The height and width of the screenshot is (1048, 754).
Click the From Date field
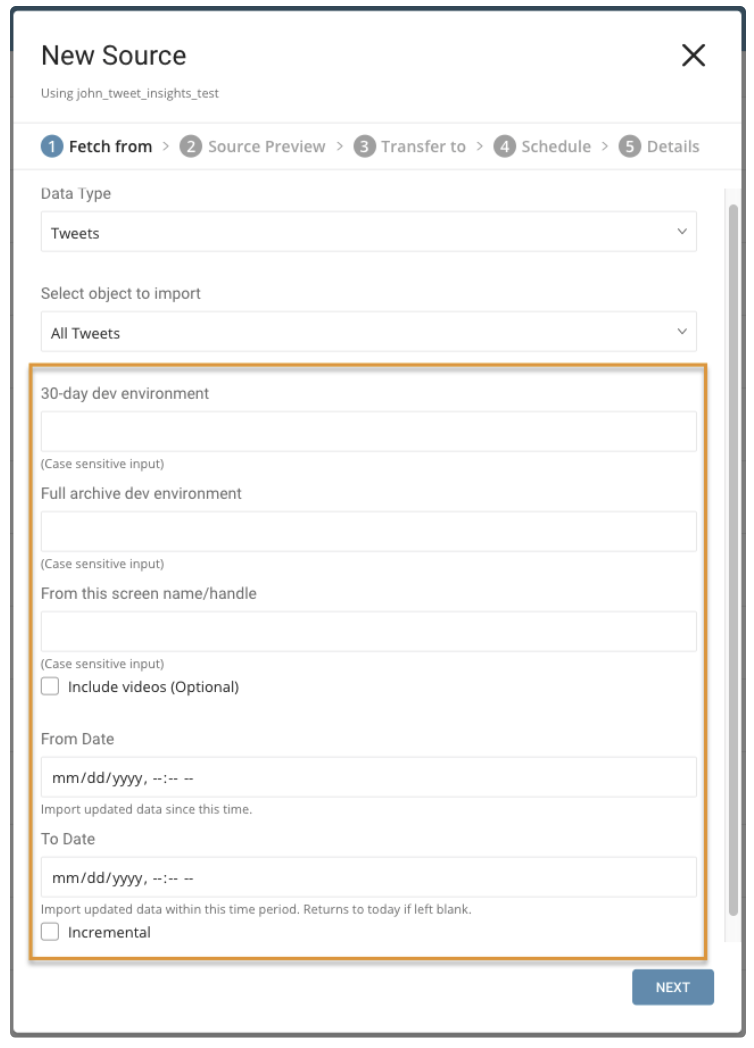[368, 777]
